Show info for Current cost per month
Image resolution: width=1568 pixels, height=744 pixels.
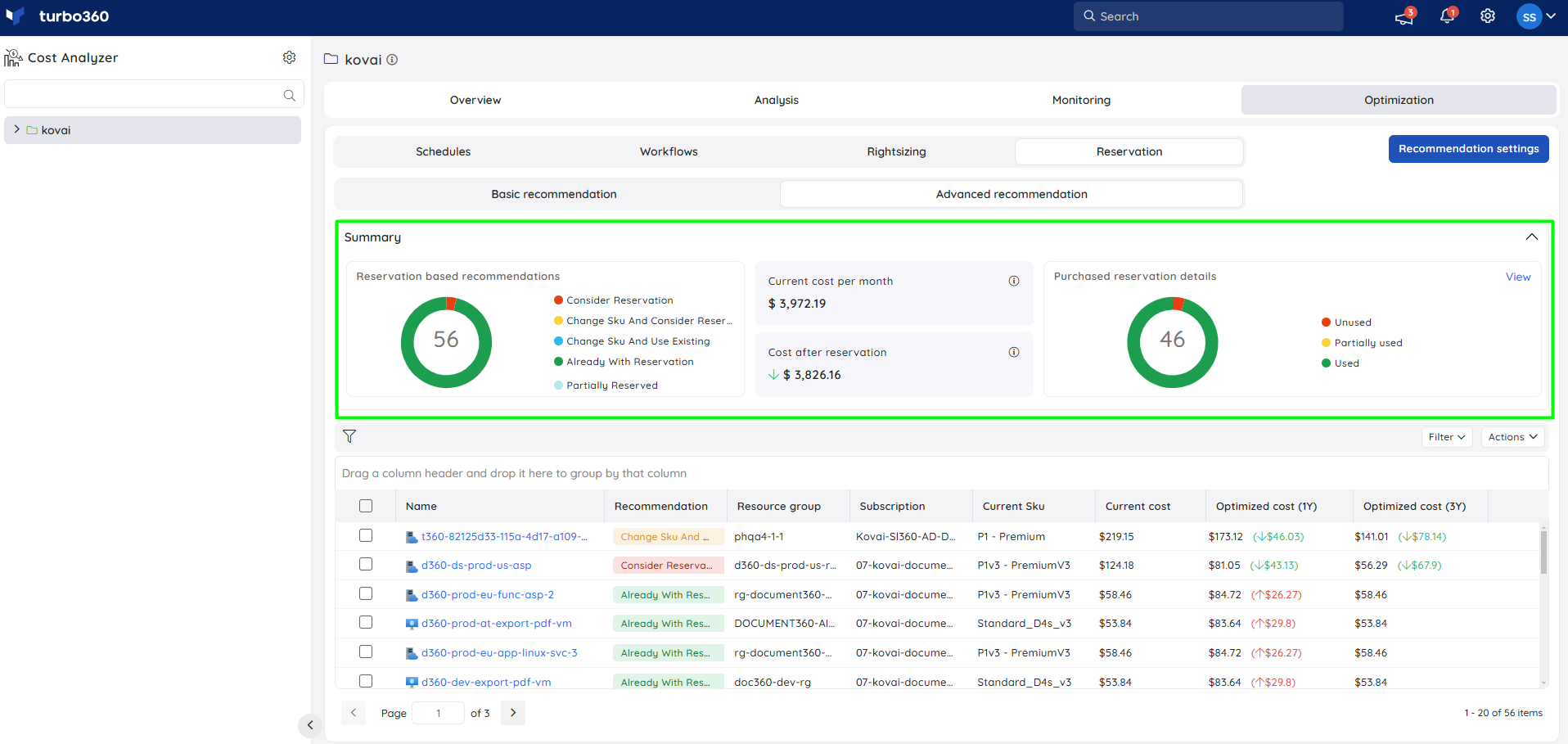click(1014, 281)
